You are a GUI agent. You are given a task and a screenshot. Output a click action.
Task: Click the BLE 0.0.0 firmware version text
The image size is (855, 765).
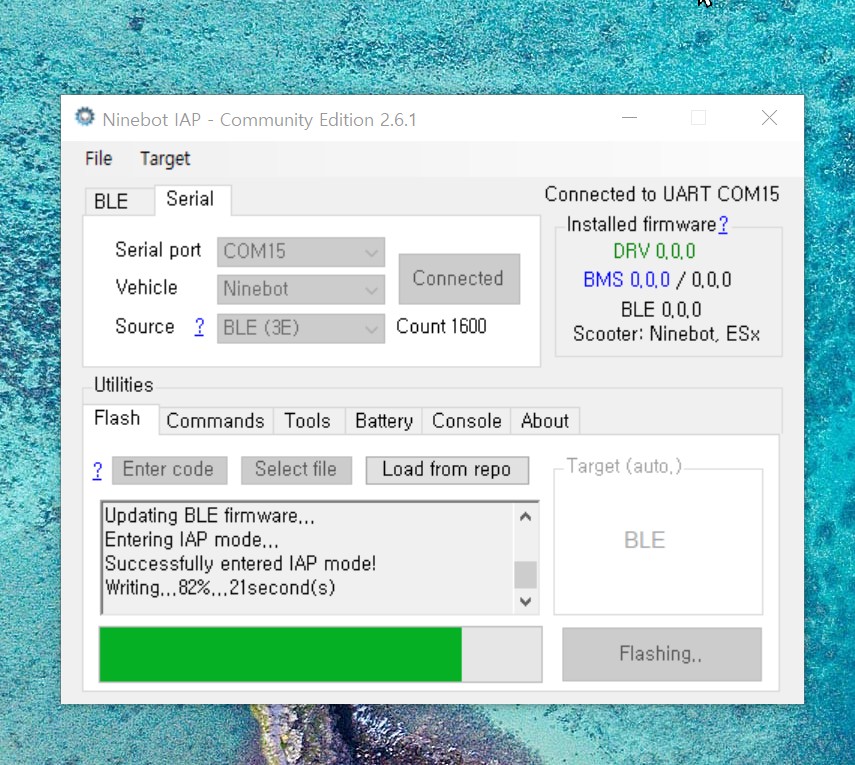(x=661, y=310)
